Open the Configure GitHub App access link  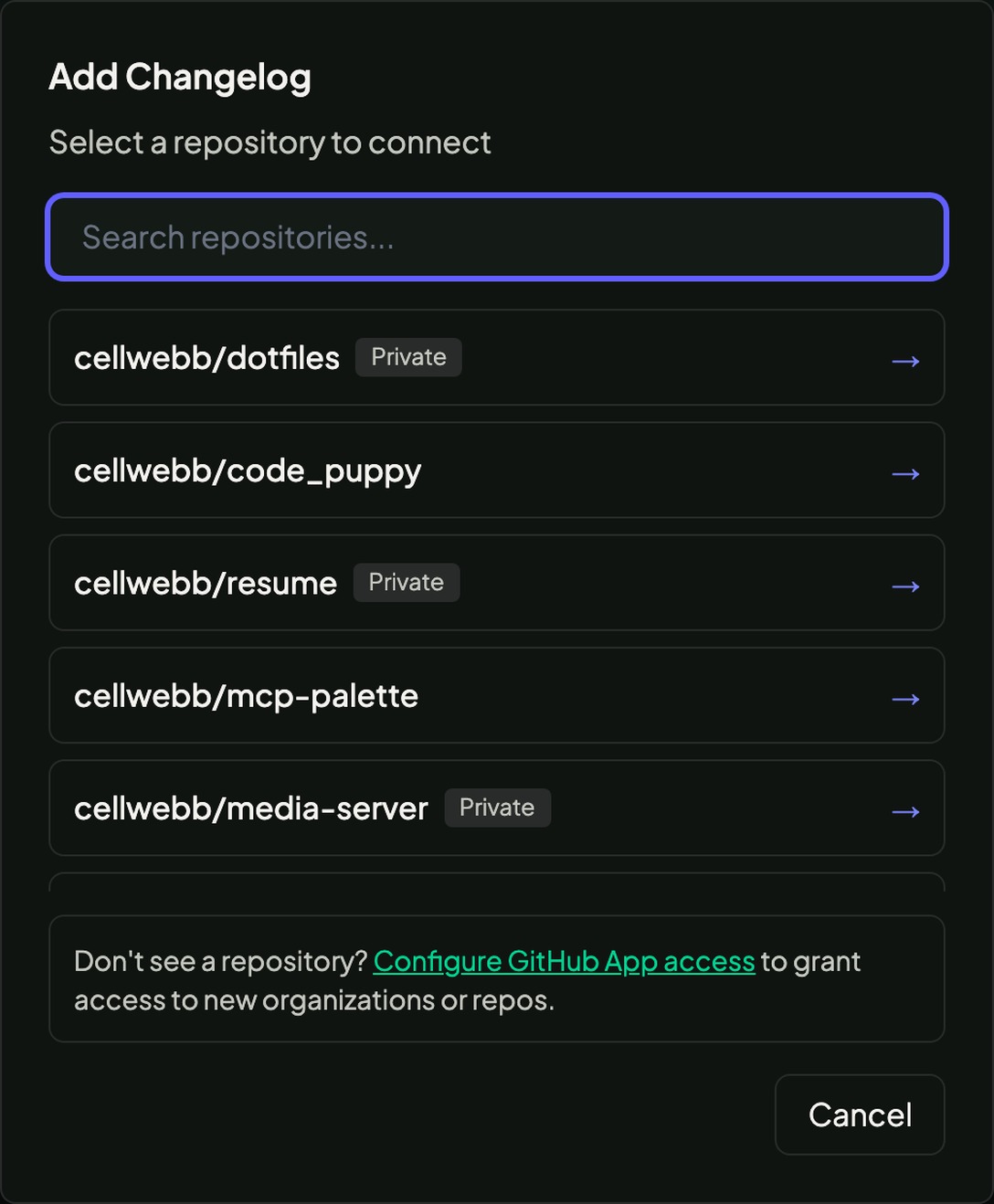click(565, 960)
